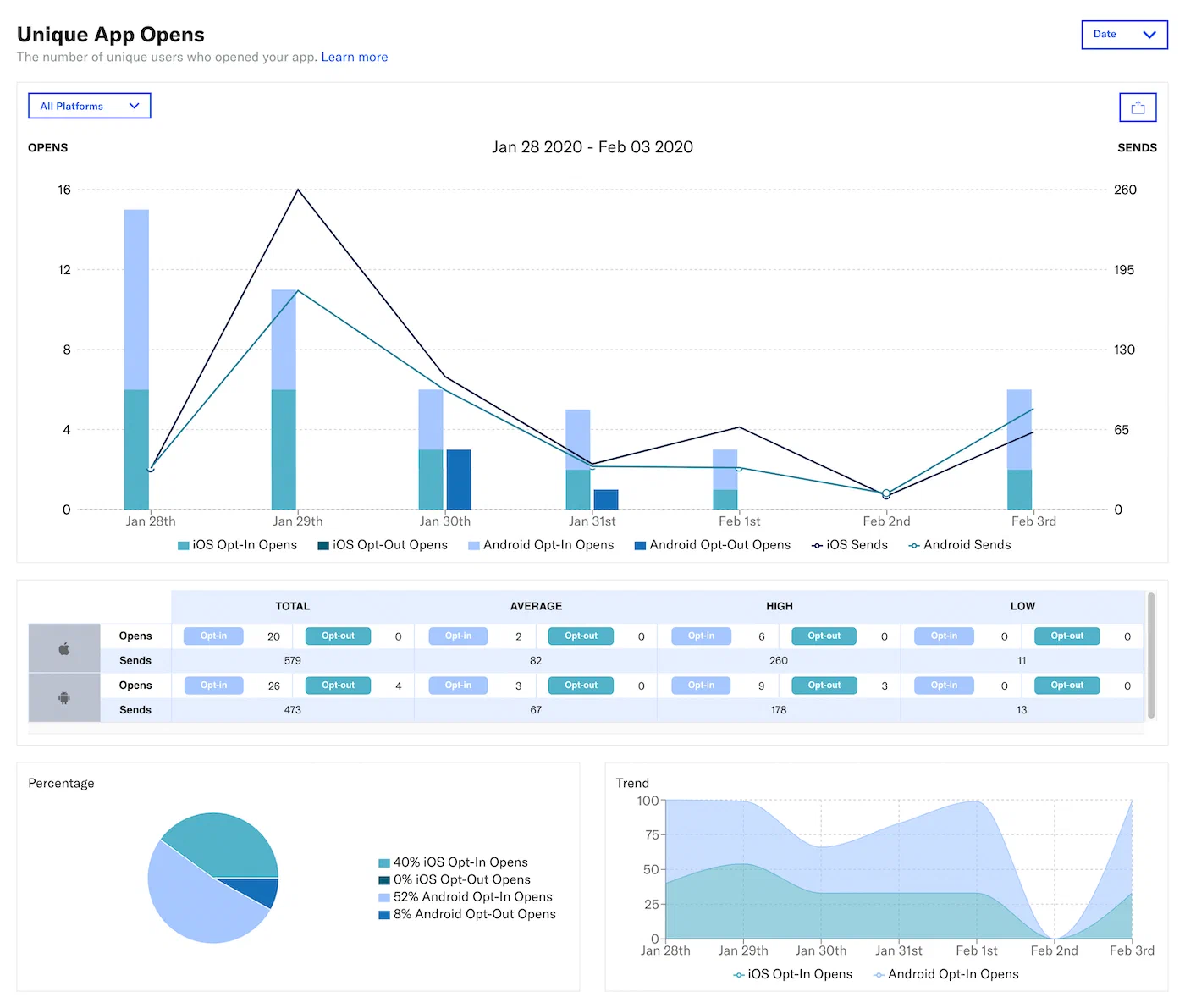1185x1008 pixels.
Task: Click Android Opt-In Opens in Trend legend
Action: 945,974
